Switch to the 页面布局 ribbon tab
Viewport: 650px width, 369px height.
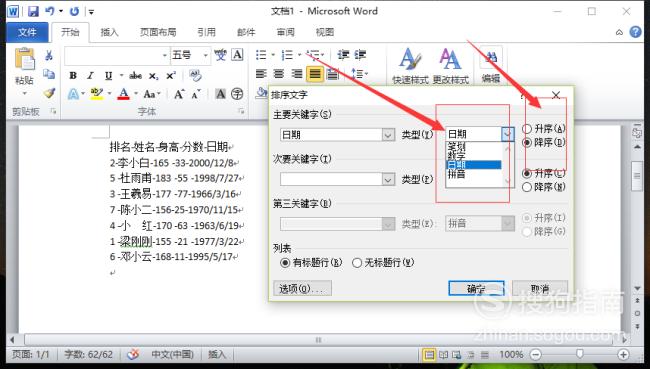pos(158,32)
